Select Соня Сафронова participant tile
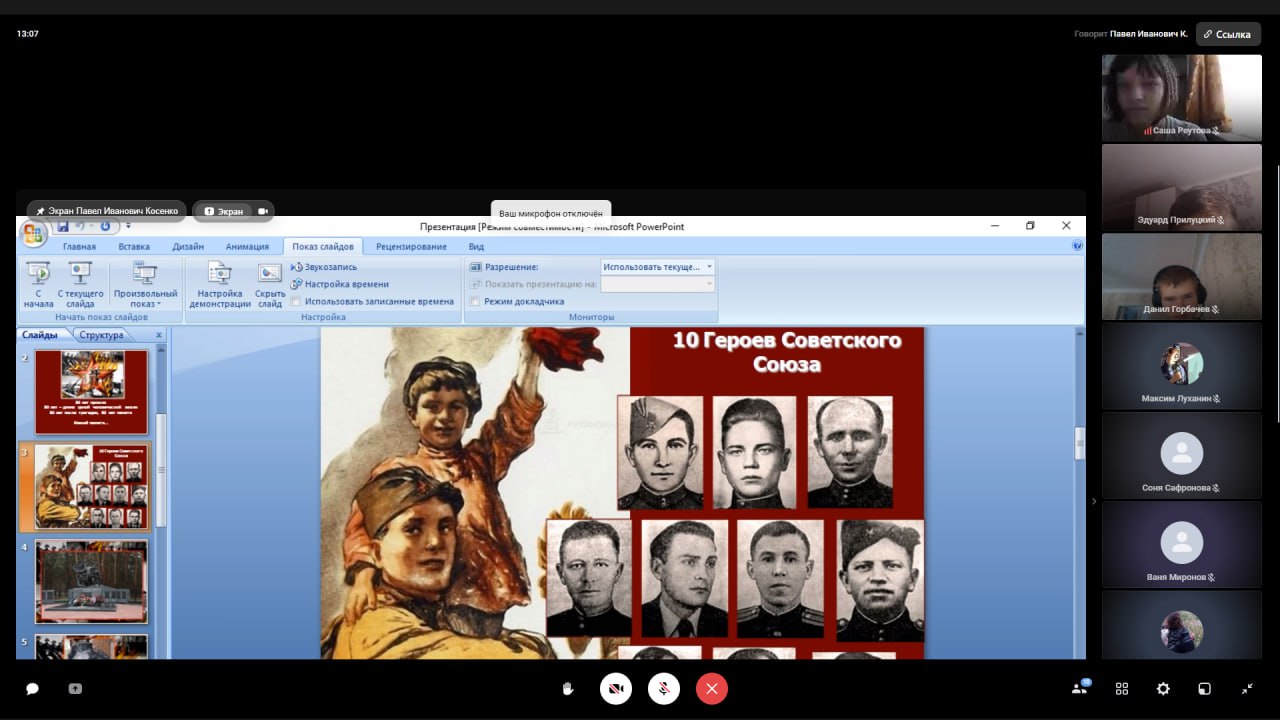 coord(1182,455)
